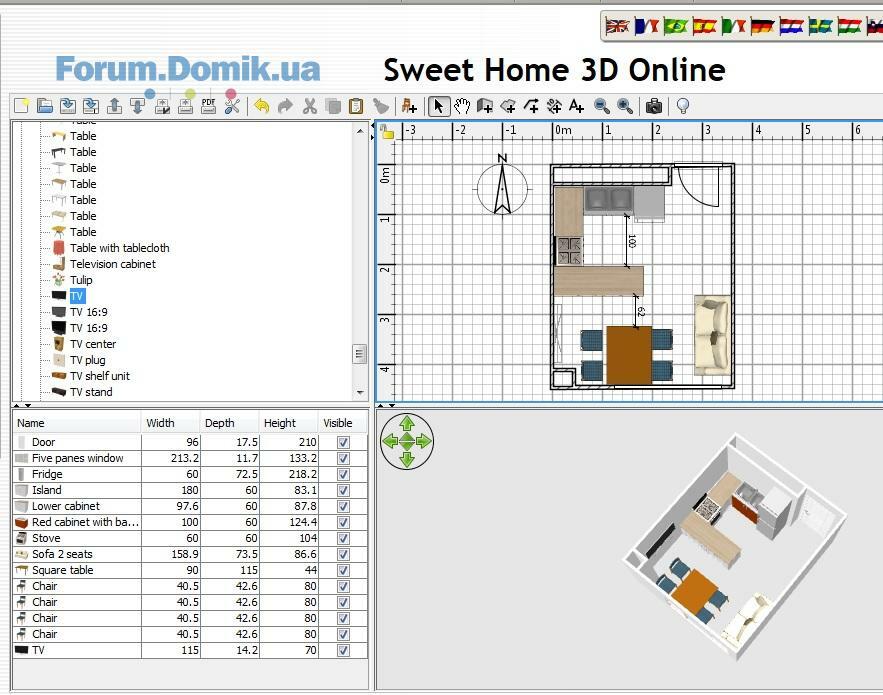Click the 3D view green right arrow
The width and height of the screenshot is (883, 695).
tap(425, 441)
